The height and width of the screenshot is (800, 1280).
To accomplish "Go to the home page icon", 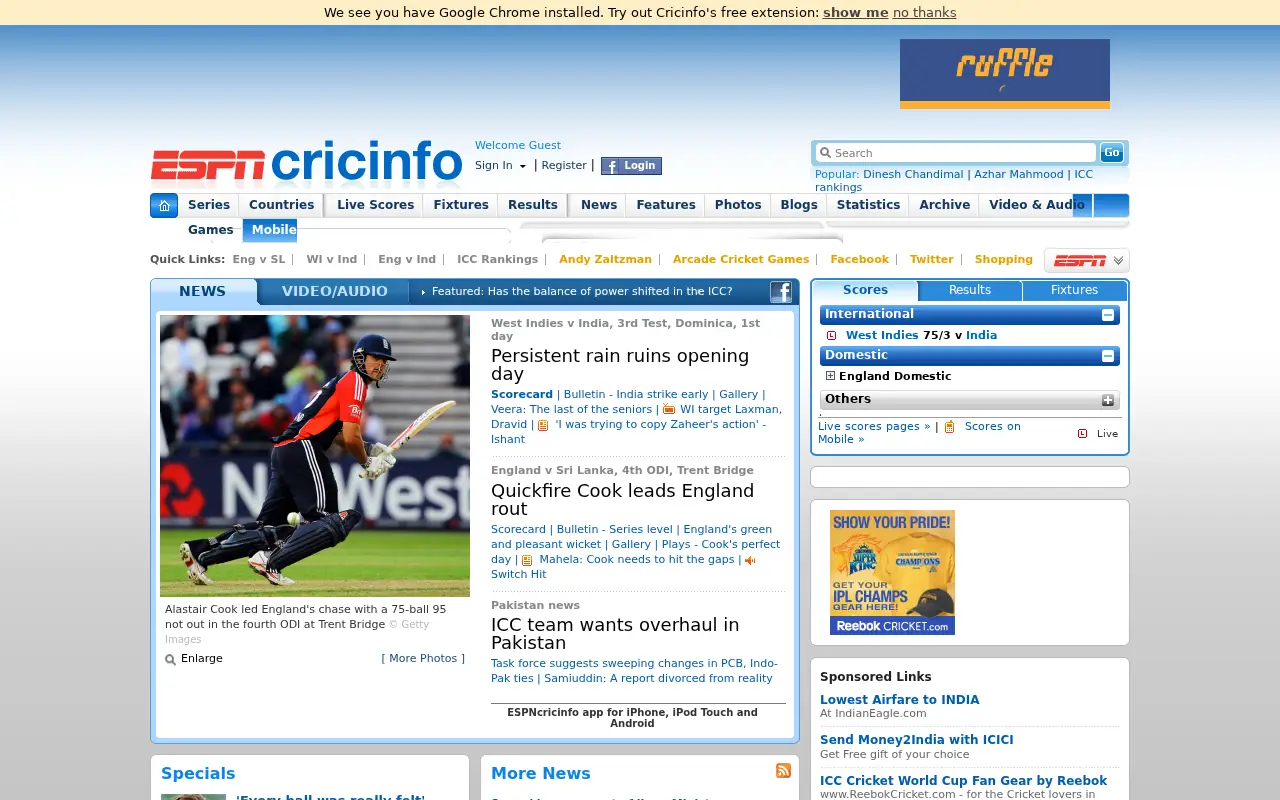I will point(164,206).
